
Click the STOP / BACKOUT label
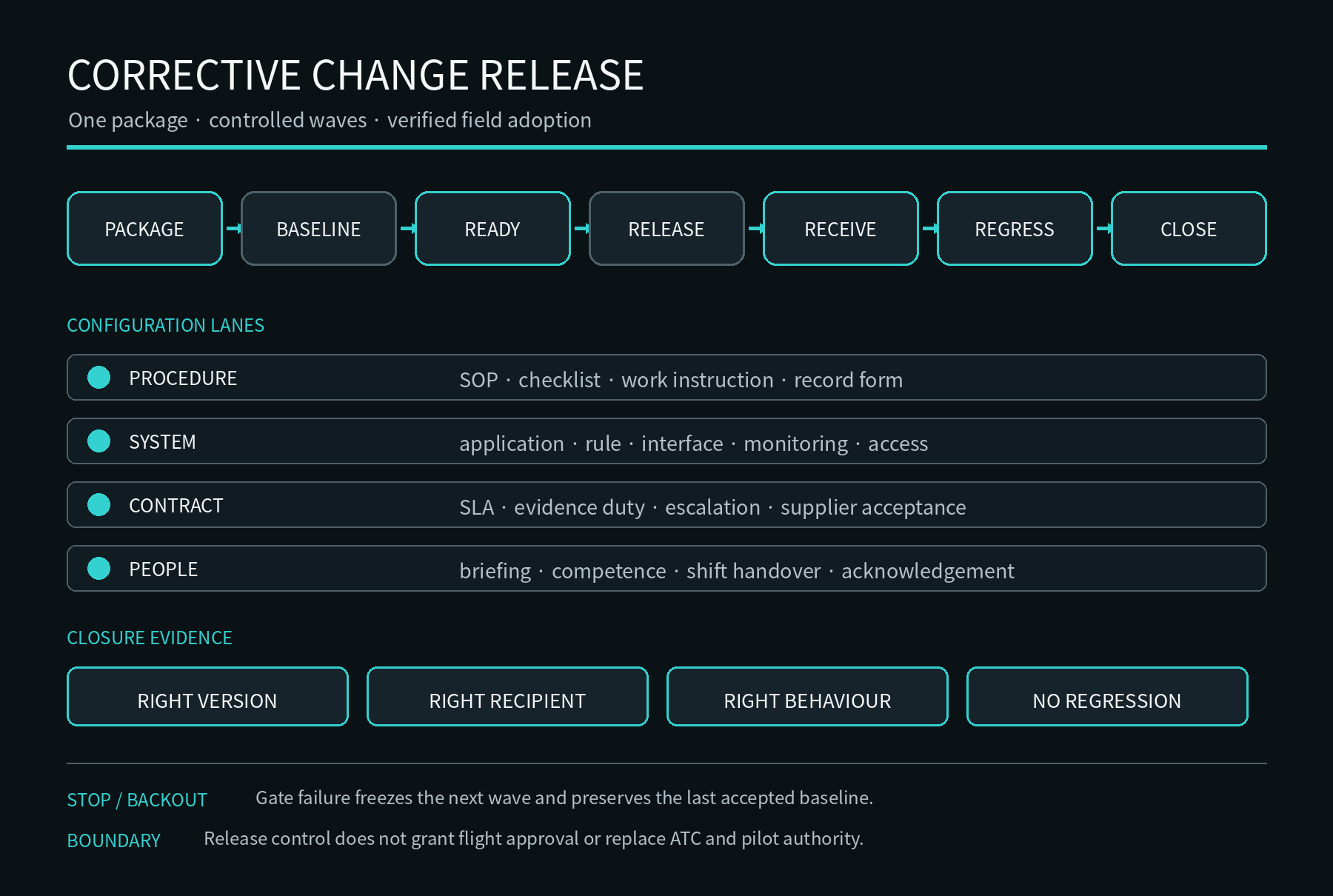click(137, 800)
